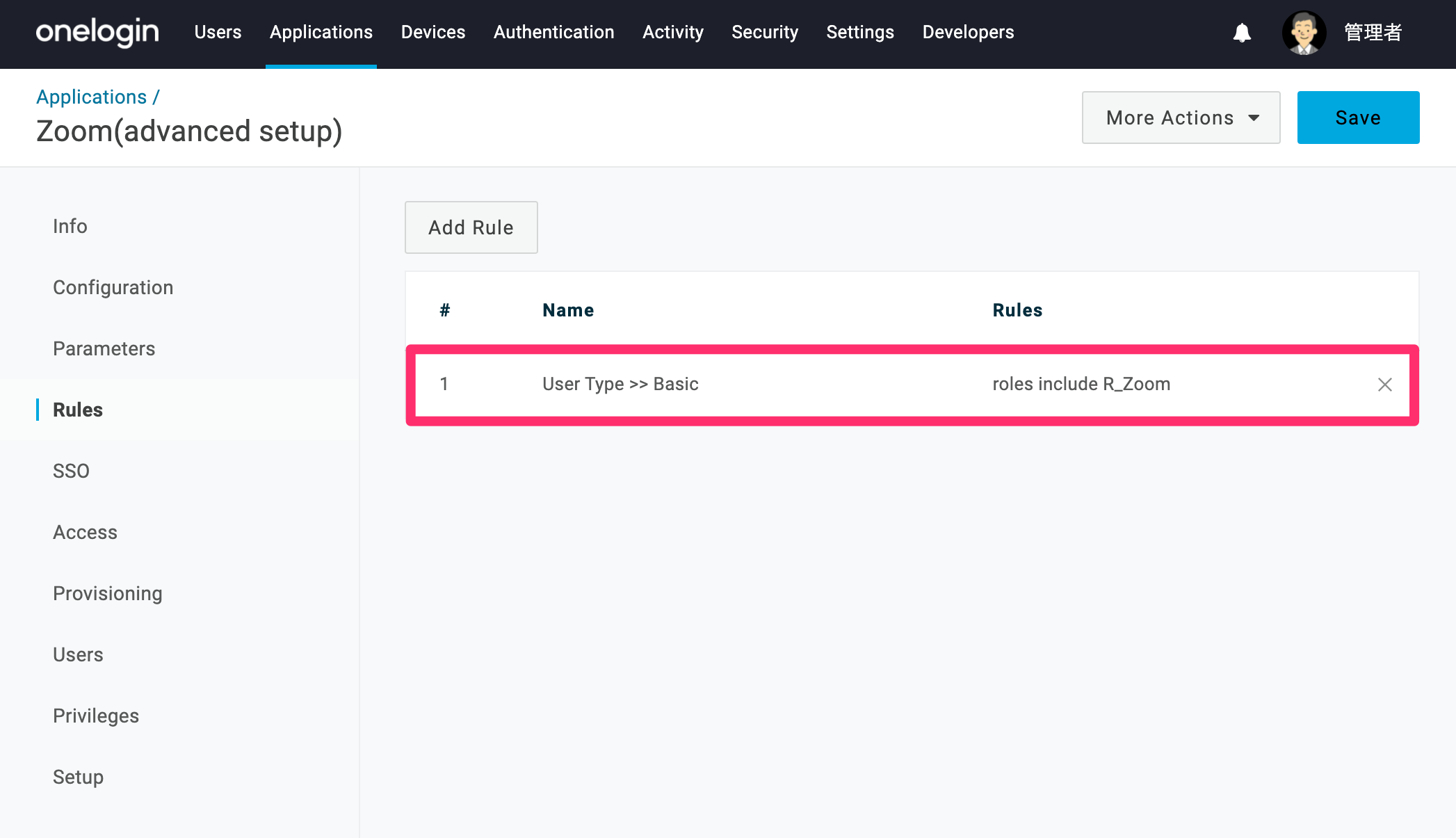The image size is (1456, 838).
Task: Click rule number 1 cell
Action: (x=444, y=384)
